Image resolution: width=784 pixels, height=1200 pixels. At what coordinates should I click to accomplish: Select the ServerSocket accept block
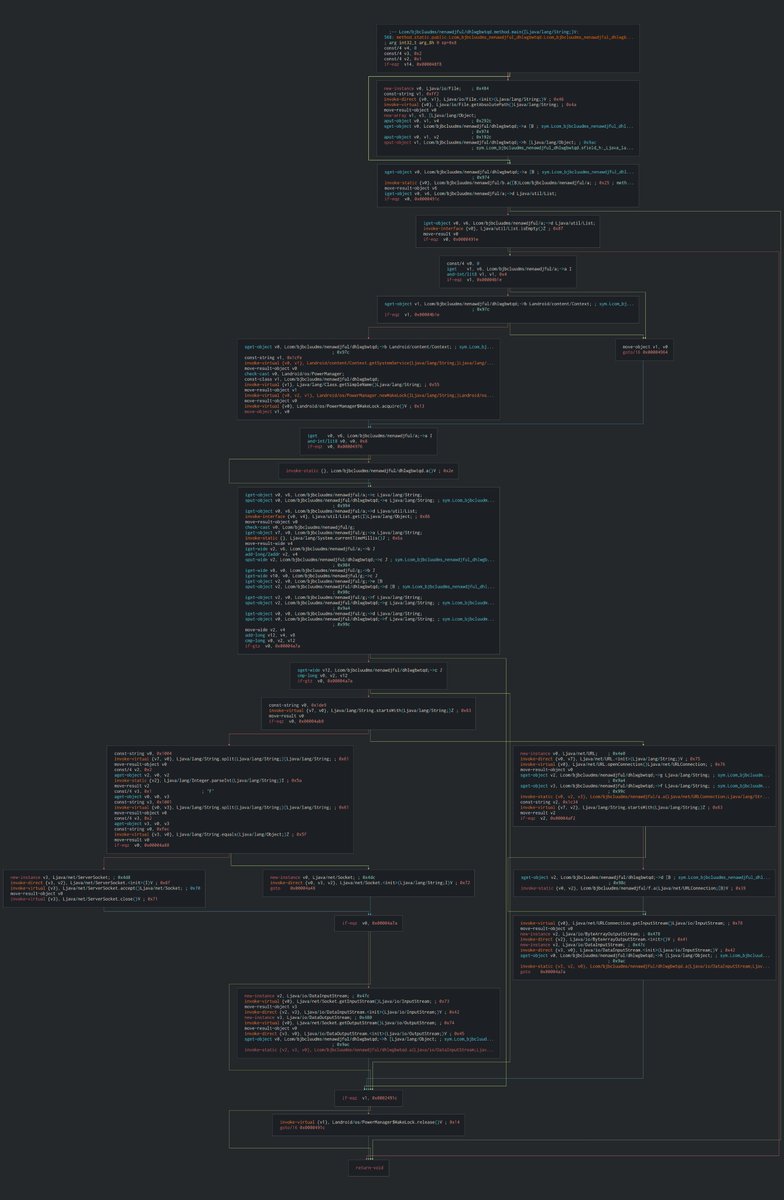tap(105, 888)
